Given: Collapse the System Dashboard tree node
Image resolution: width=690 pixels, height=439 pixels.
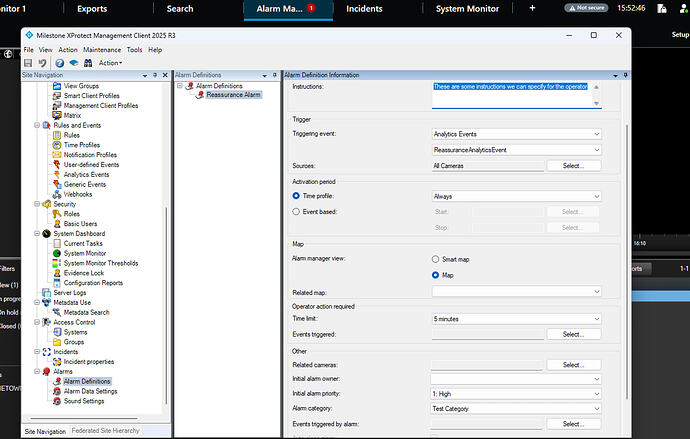Looking at the screenshot, I should [37, 234].
